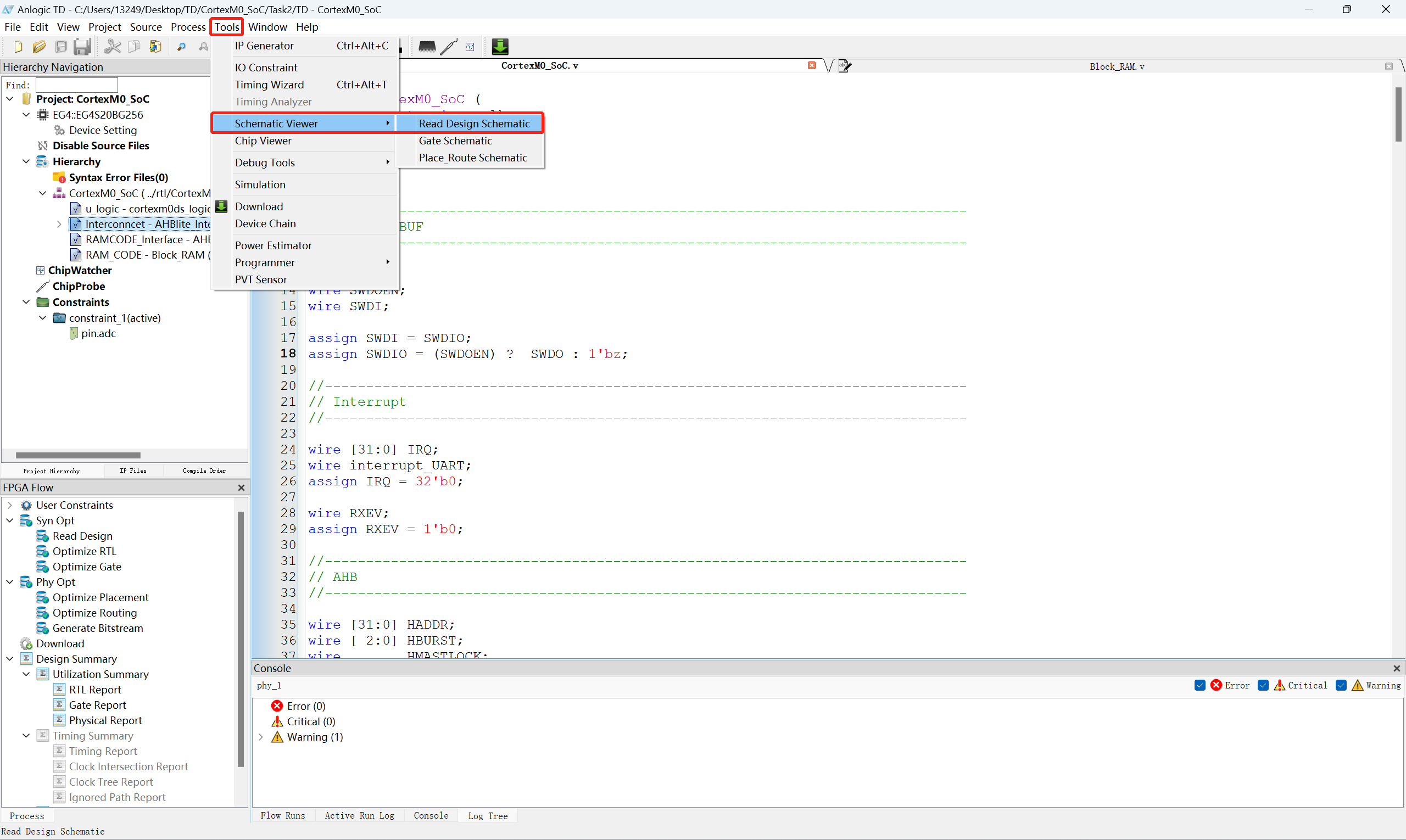Expand the Warning (1) console entry
The height and width of the screenshot is (840, 1406).
[x=261, y=737]
